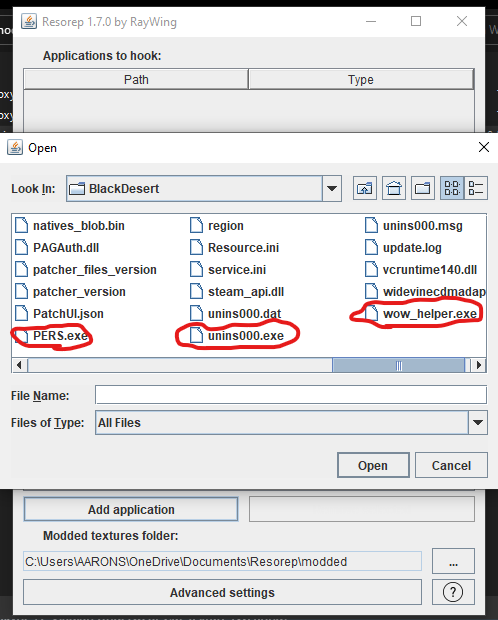Click the file icon next to Resource.ini
Screen dimensions: 498x620
coord(196,248)
